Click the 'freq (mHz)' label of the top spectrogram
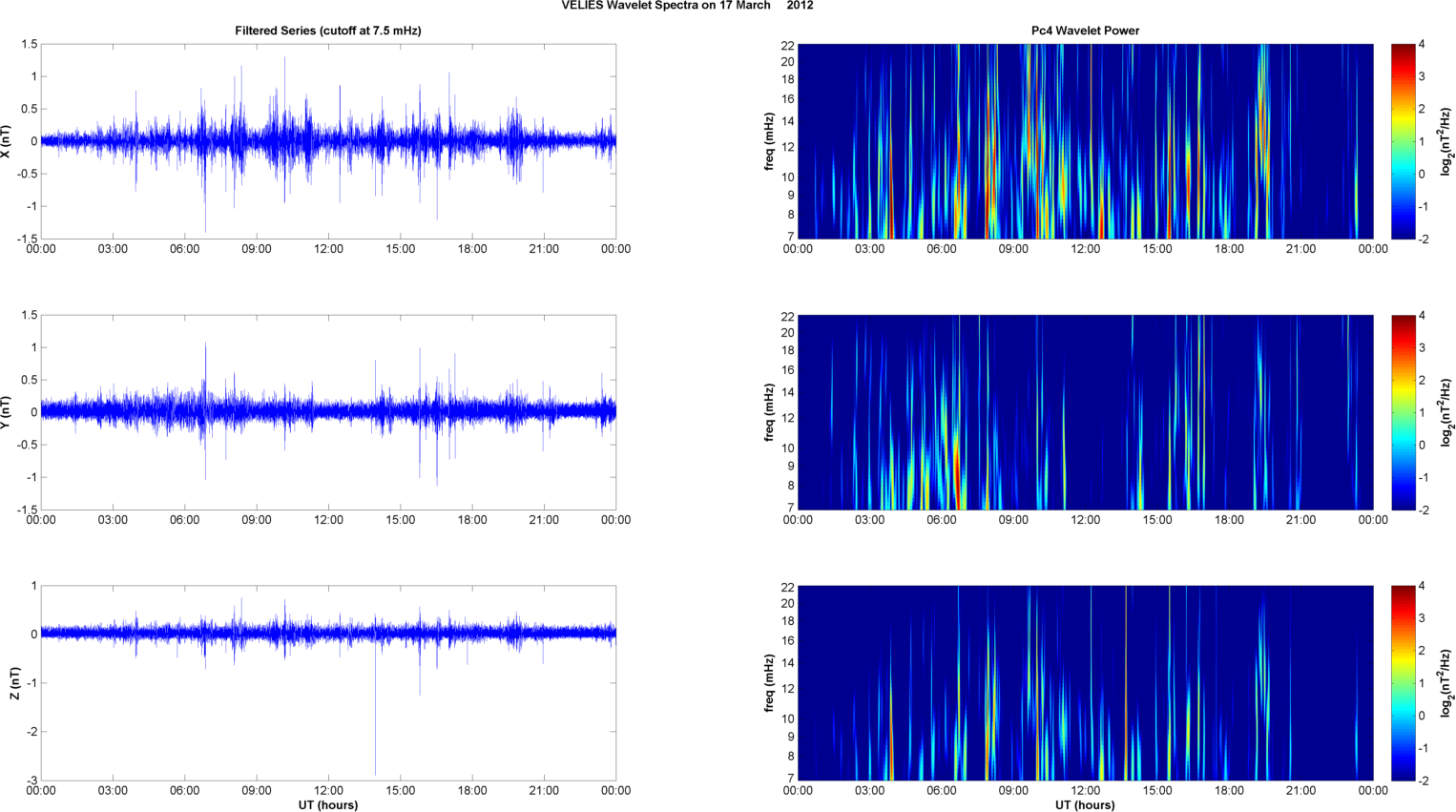The width and height of the screenshot is (1456, 812). tap(769, 141)
